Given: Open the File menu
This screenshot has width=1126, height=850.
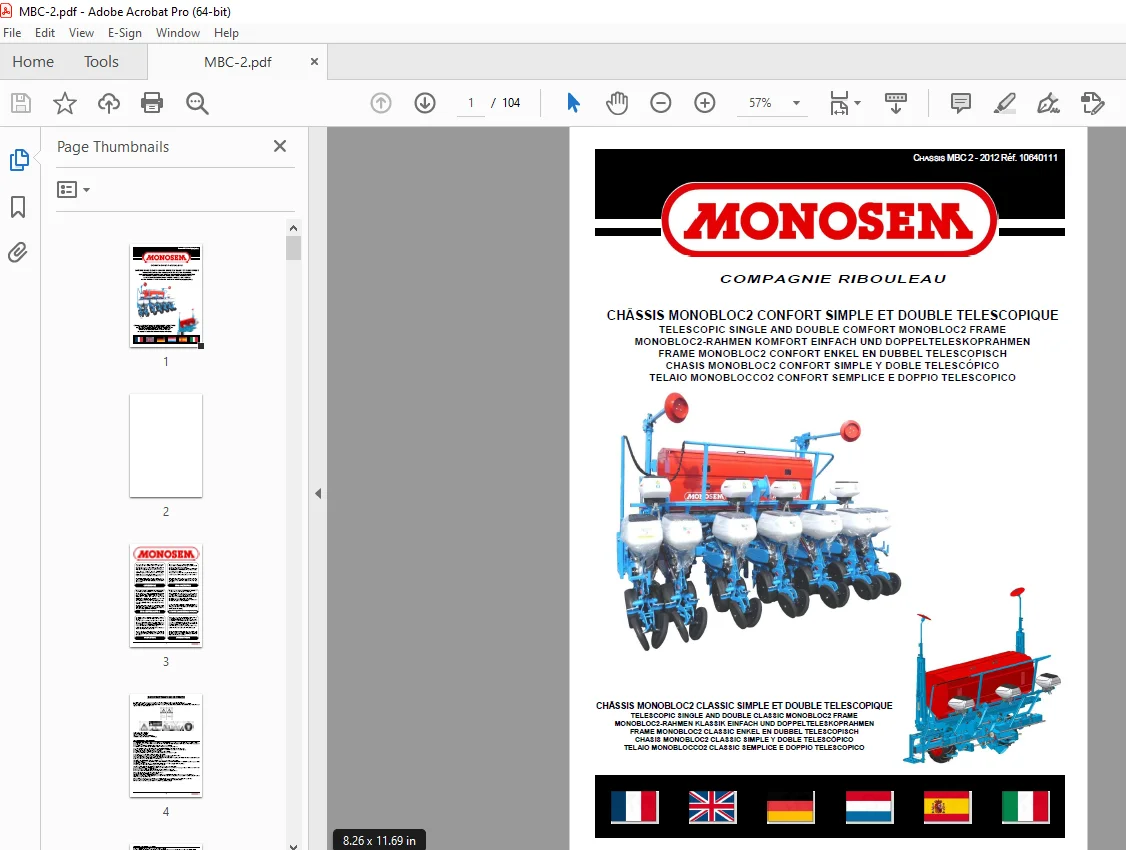Looking at the screenshot, I should pyautogui.click(x=12, y=33).
